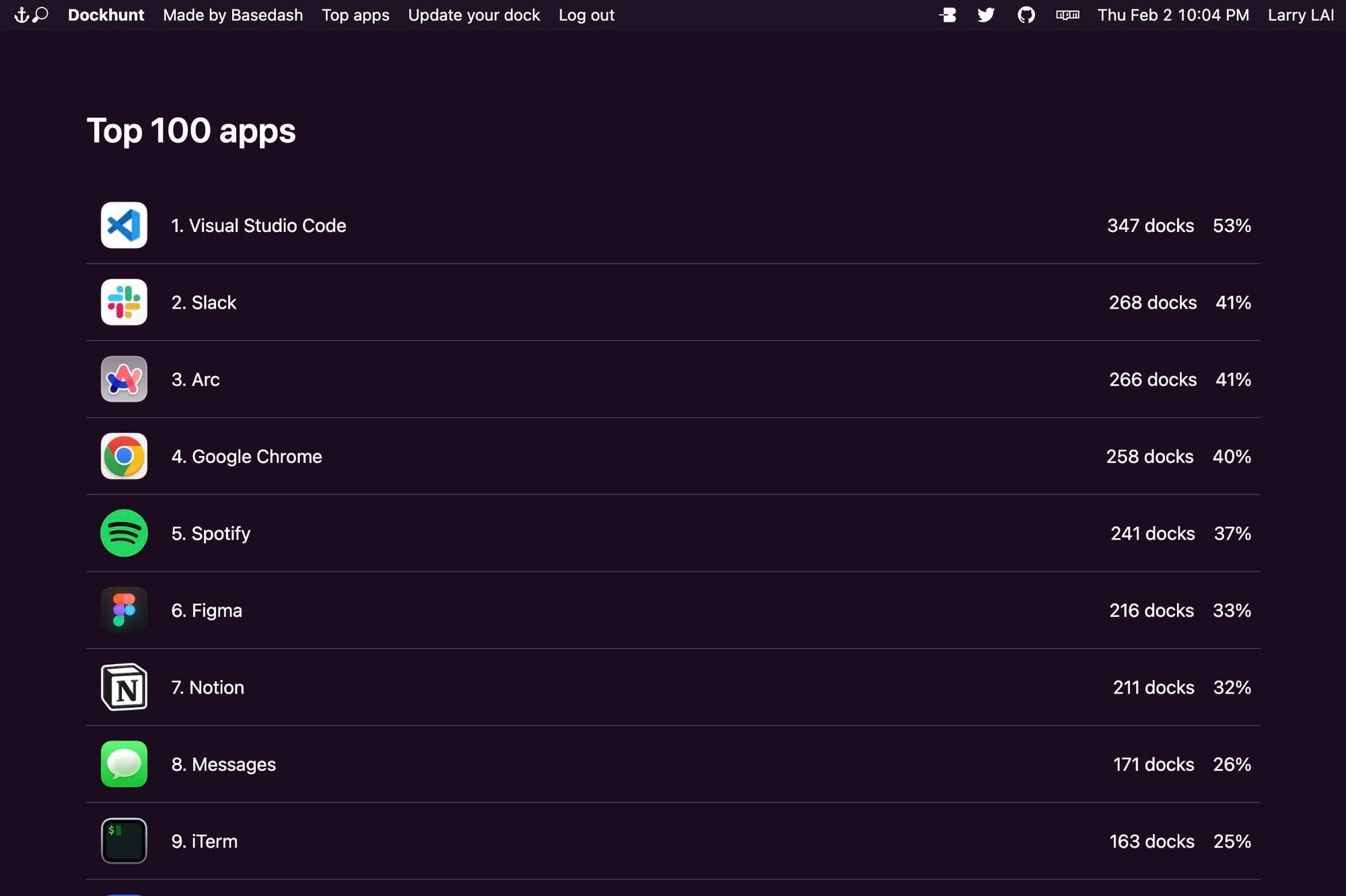Click the Visual Studio Code app icon
Viewport: 1346px width, 896px height.
point(124,225)
